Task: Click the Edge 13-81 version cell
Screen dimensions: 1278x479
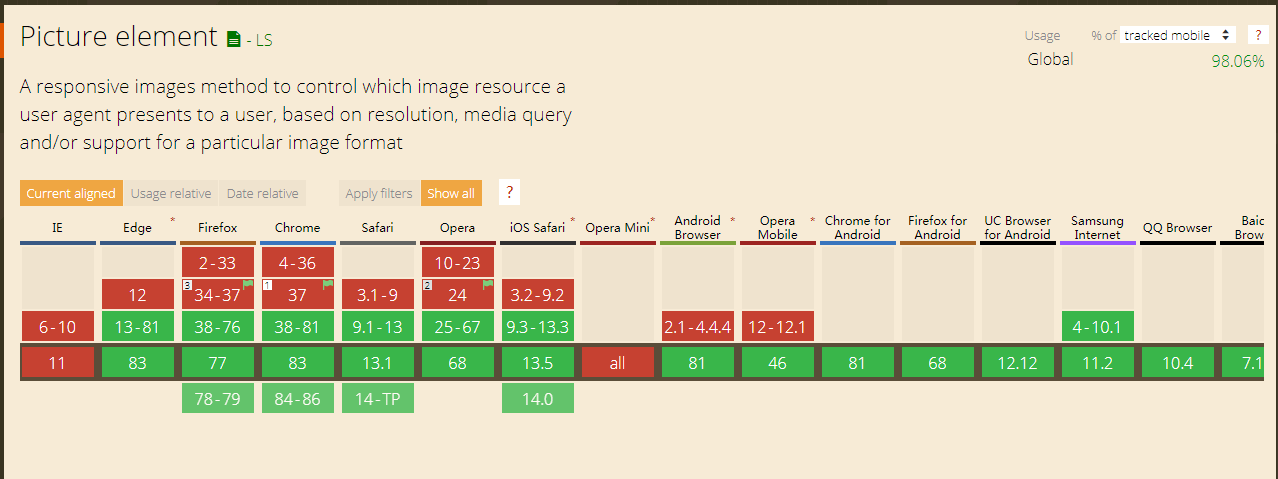Action: (x=137, y=326)
